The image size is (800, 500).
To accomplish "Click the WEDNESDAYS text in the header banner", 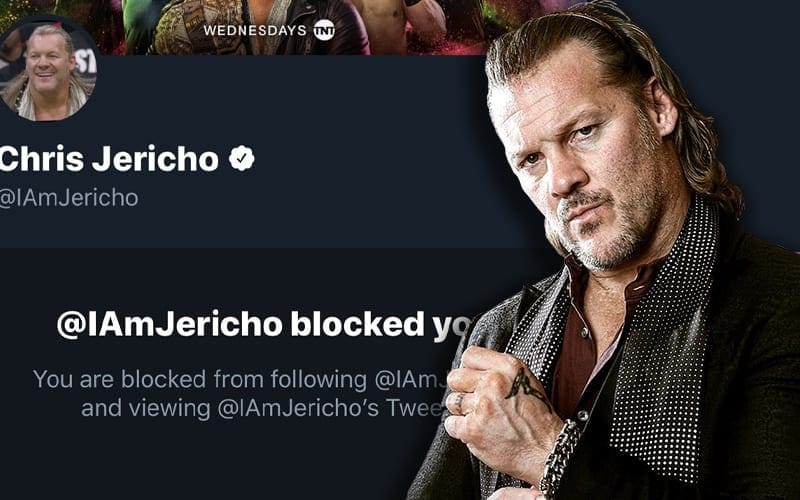I will pos(255,30).
